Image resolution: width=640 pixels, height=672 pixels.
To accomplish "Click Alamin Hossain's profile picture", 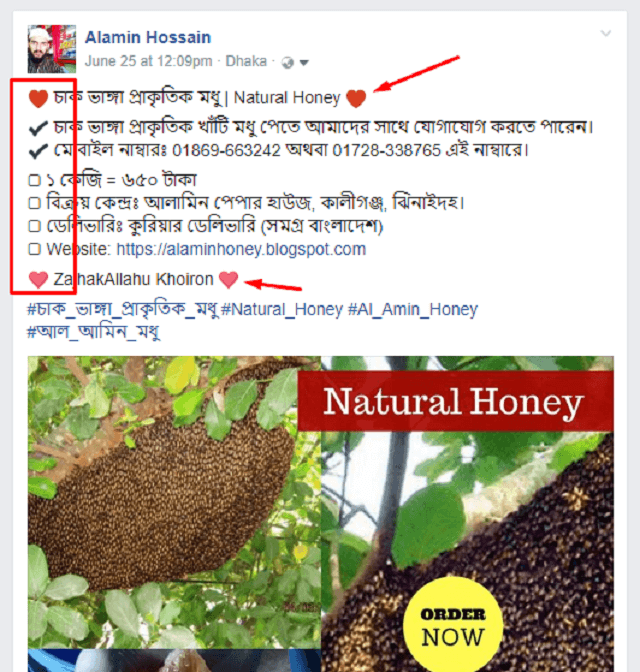I will pyautogui.click(x=52, y=49).
